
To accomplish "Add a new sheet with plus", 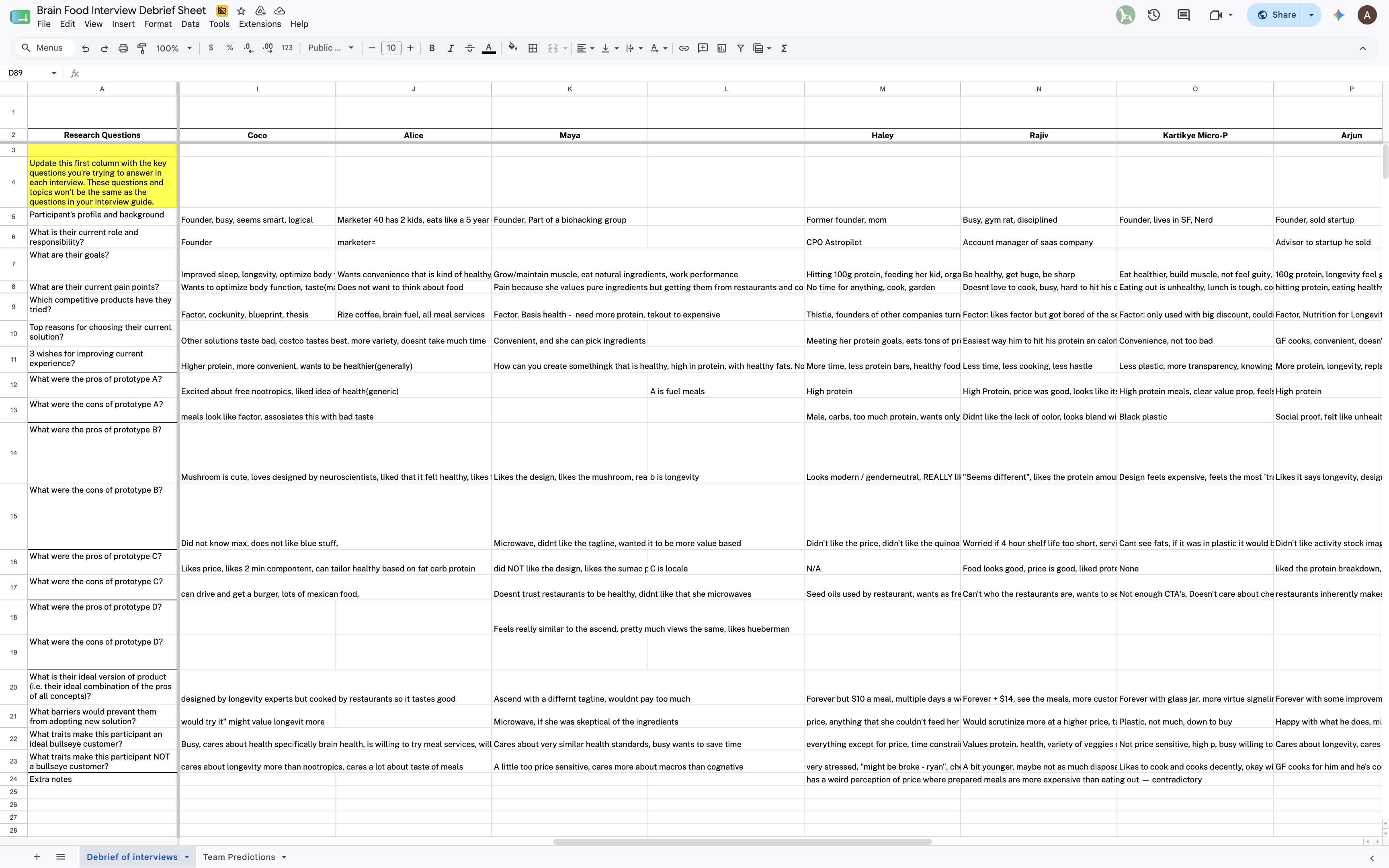I will 37,857.
